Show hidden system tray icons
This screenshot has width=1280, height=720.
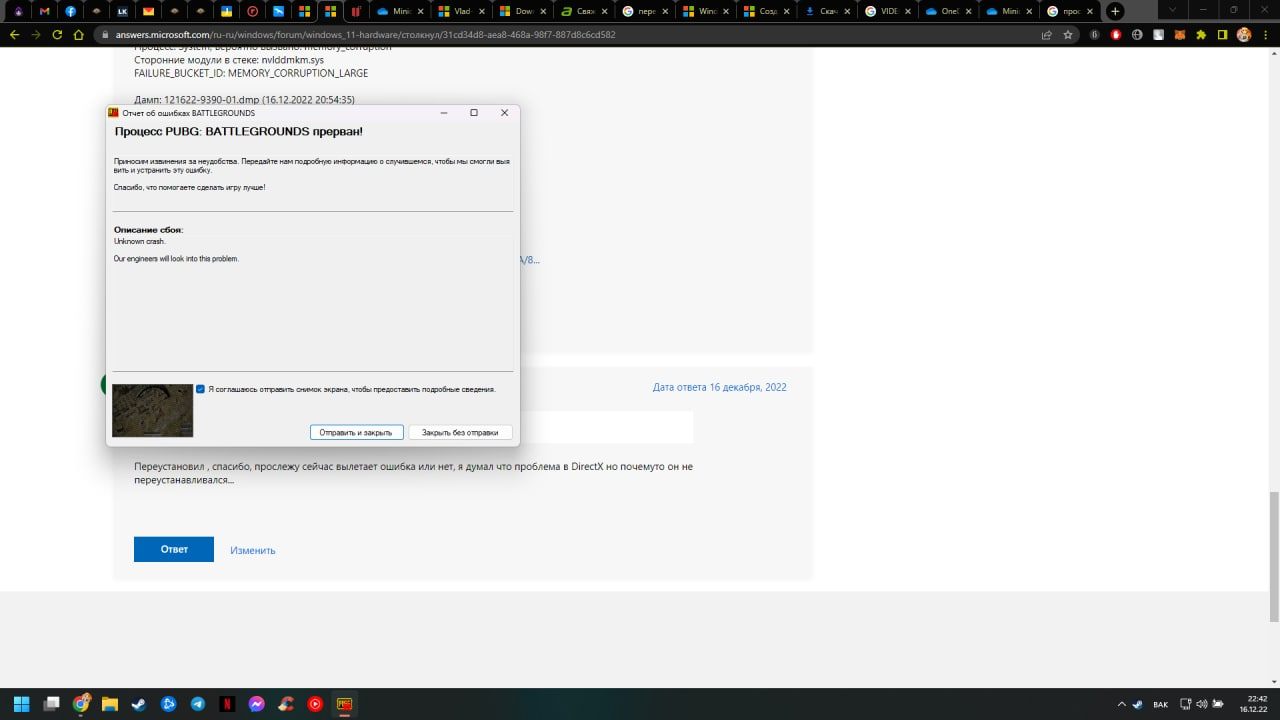tap(1121, 704)
